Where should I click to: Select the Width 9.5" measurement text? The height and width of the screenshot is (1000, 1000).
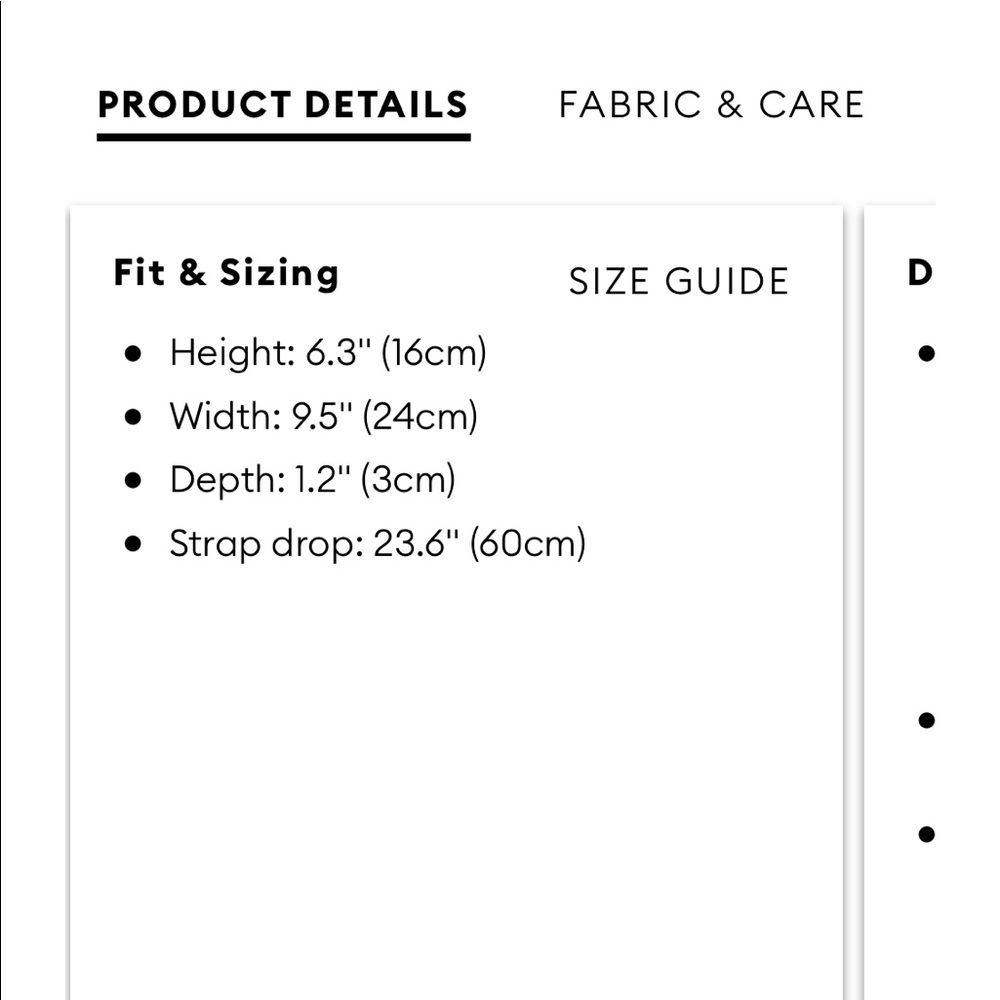click(x=323, y=416)
